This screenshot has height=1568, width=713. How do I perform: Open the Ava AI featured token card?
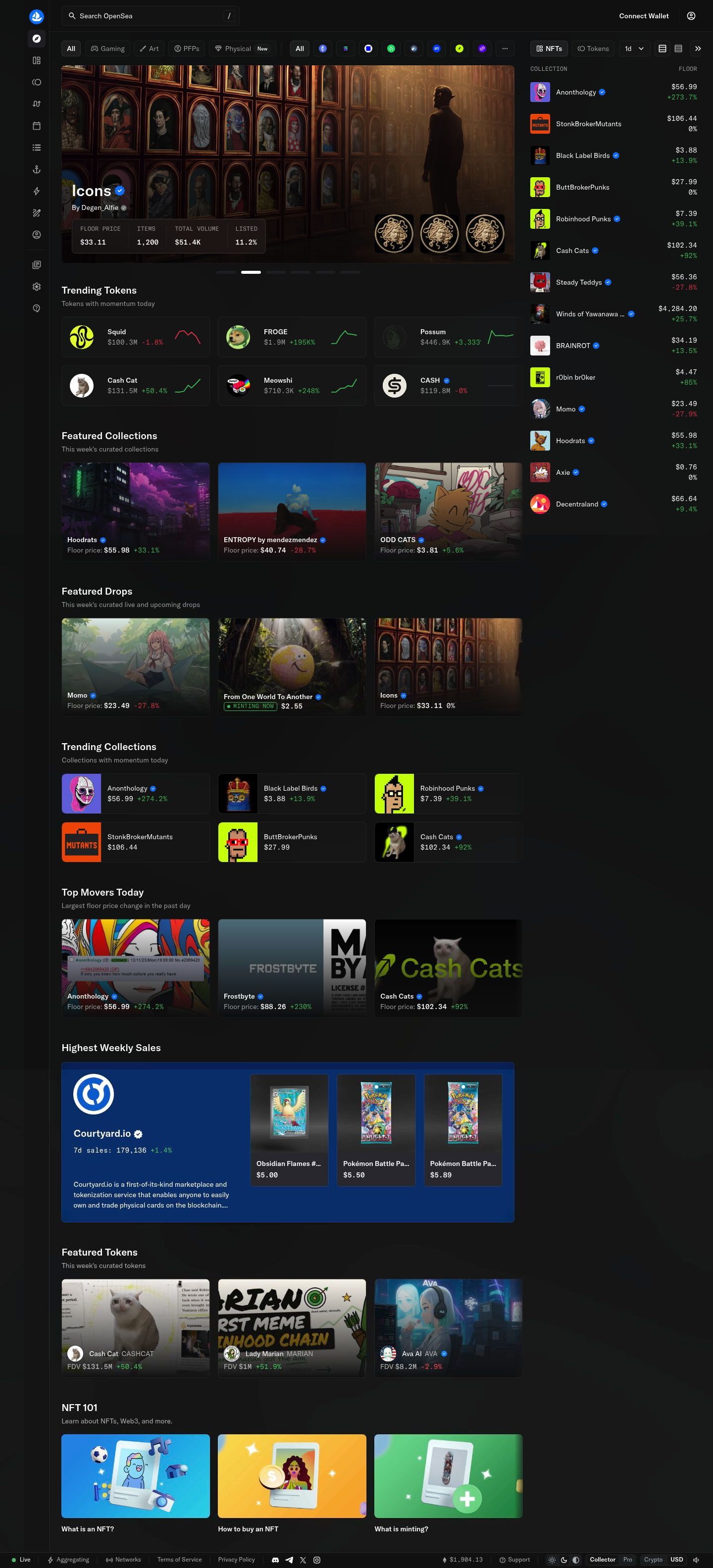[x=448, y=1327]
